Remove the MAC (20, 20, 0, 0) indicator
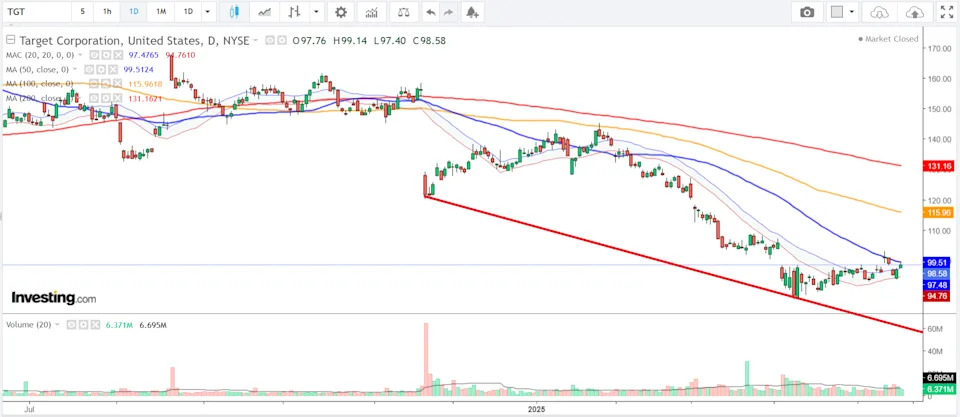 point(118,55)
